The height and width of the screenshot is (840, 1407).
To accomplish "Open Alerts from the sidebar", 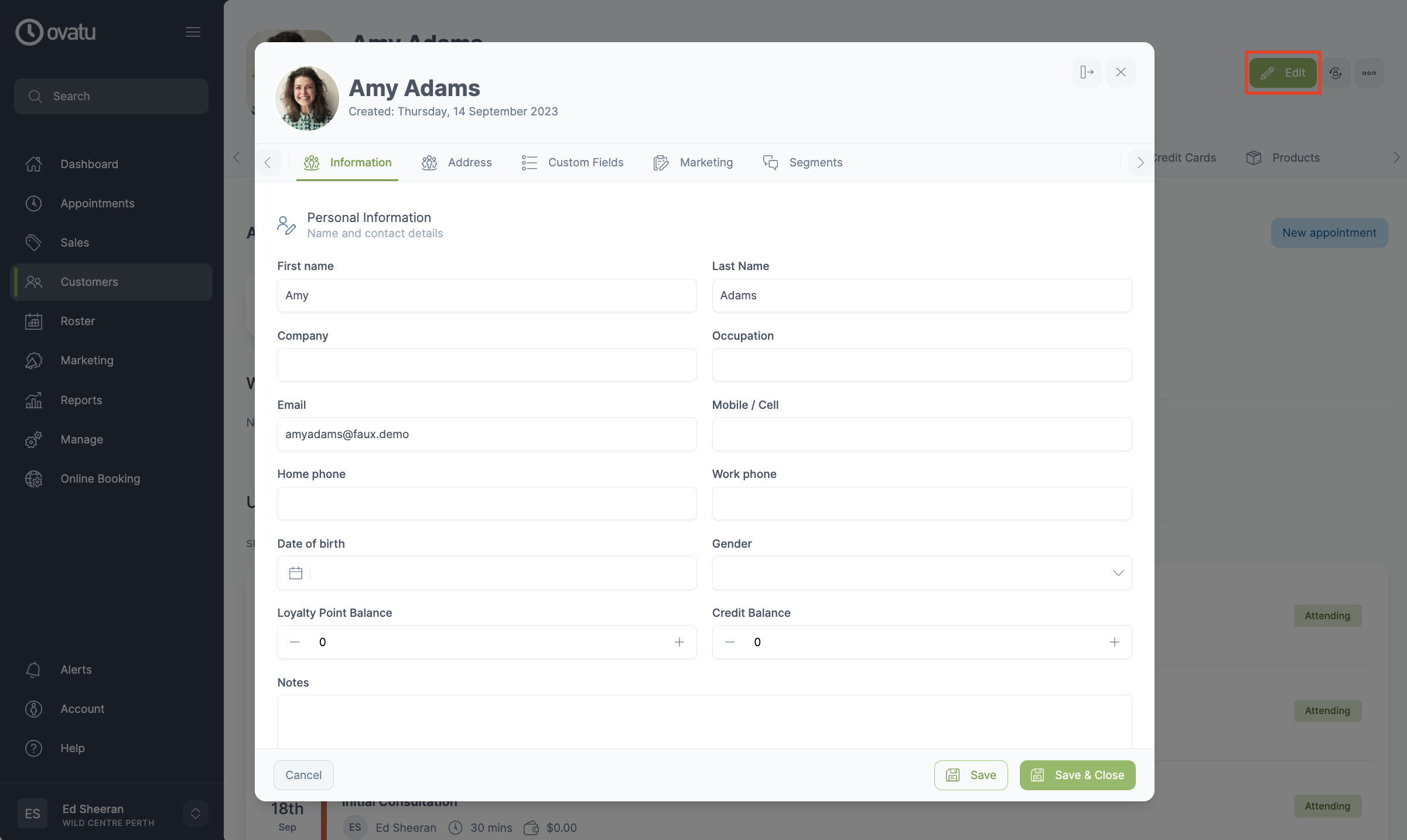I will pyautogui.click(x=76, y=670).
